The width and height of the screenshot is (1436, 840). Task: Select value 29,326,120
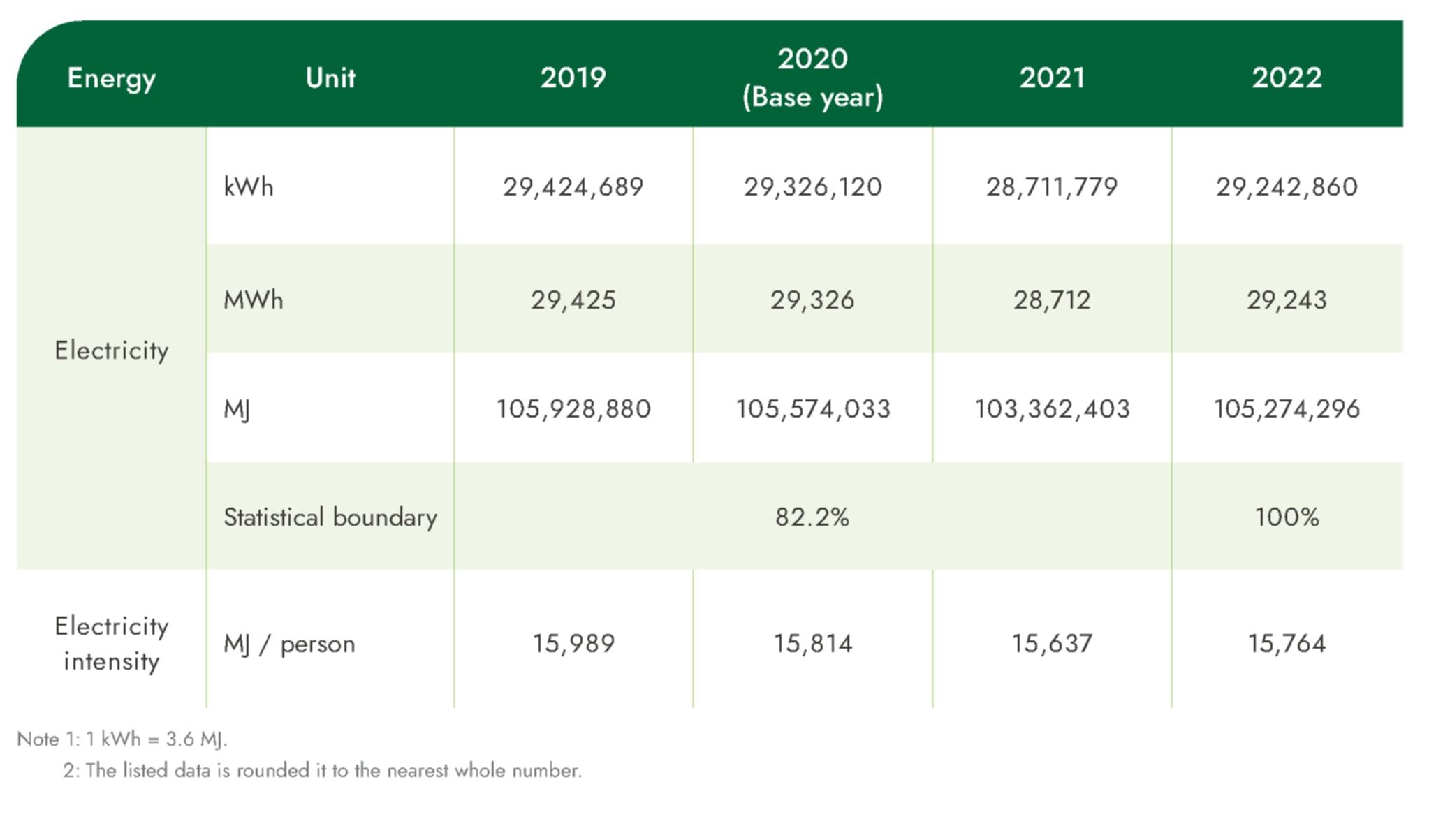click(812, 187)
